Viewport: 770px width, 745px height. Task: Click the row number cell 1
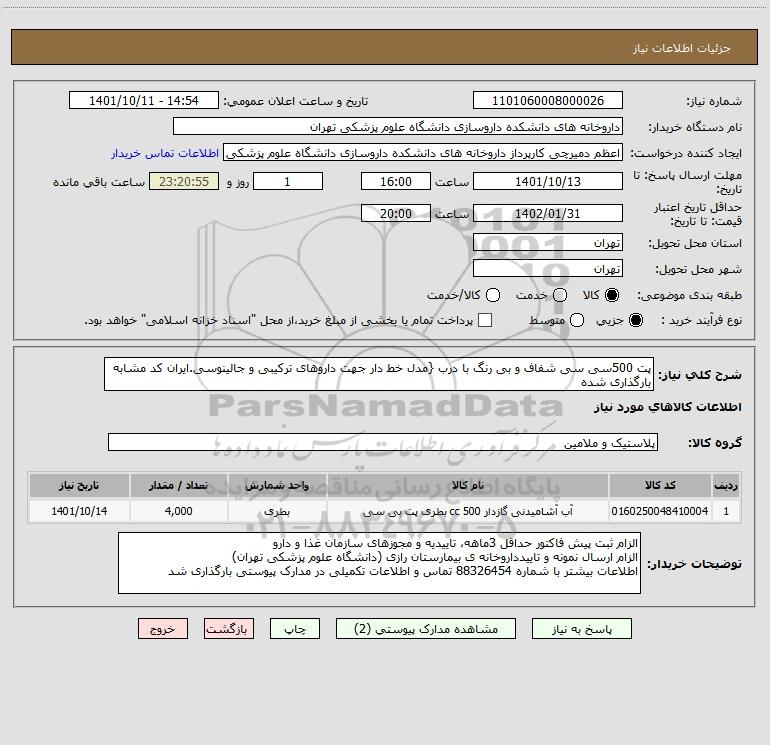(x=726, y=511)
